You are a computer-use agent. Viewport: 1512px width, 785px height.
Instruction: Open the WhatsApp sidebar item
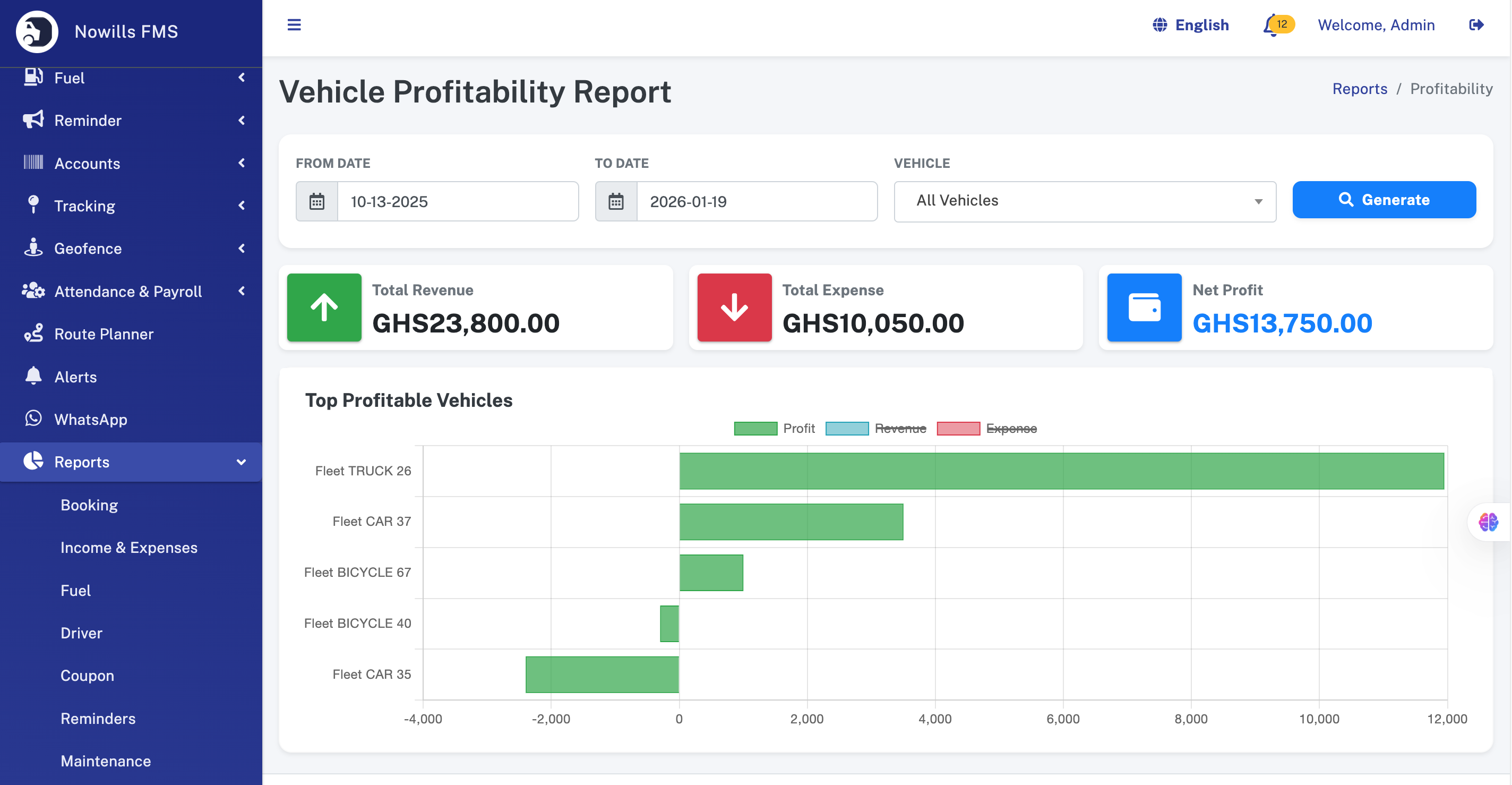tap(90, 419)
